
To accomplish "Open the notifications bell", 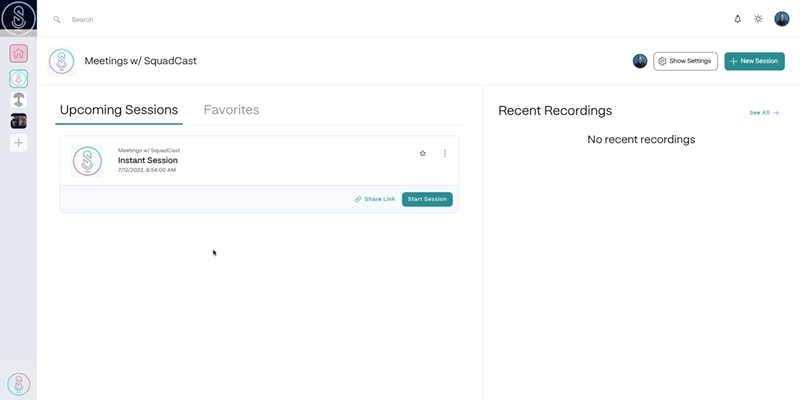I will click(x=738, y=19).
